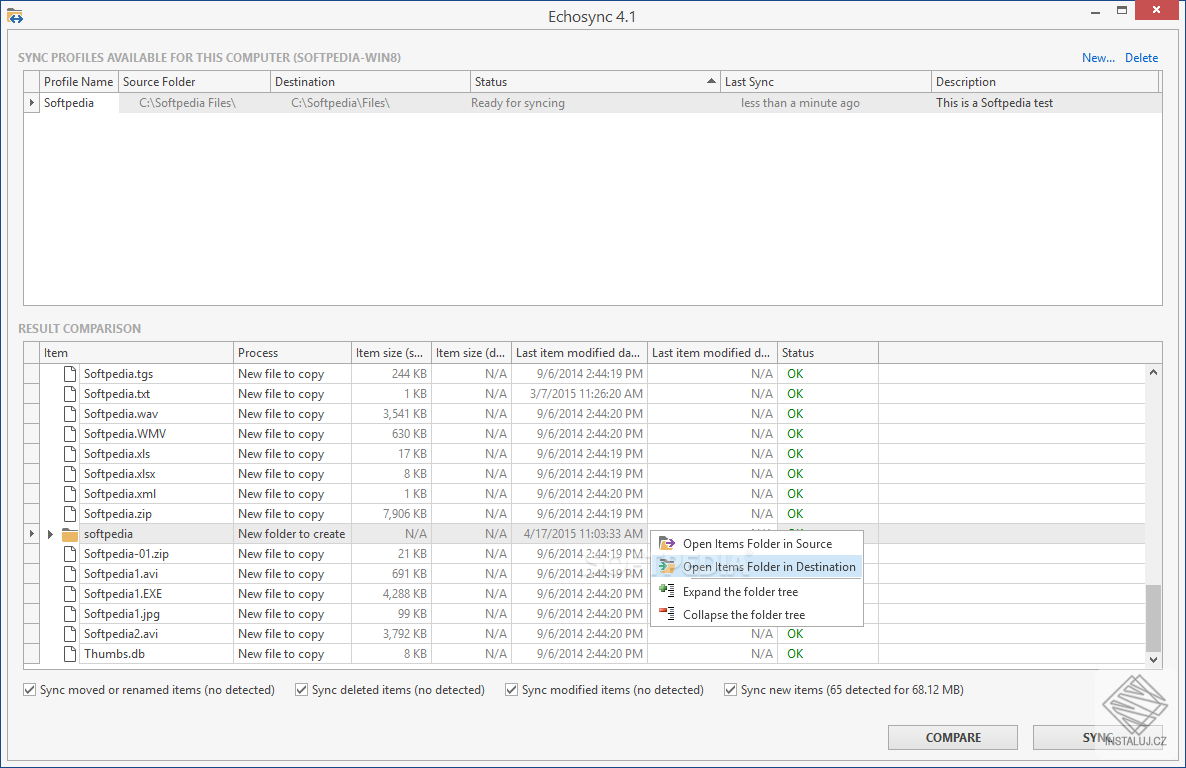
Task: Click the Softpedia.wav file icon
Action: [x=70, y=414]
